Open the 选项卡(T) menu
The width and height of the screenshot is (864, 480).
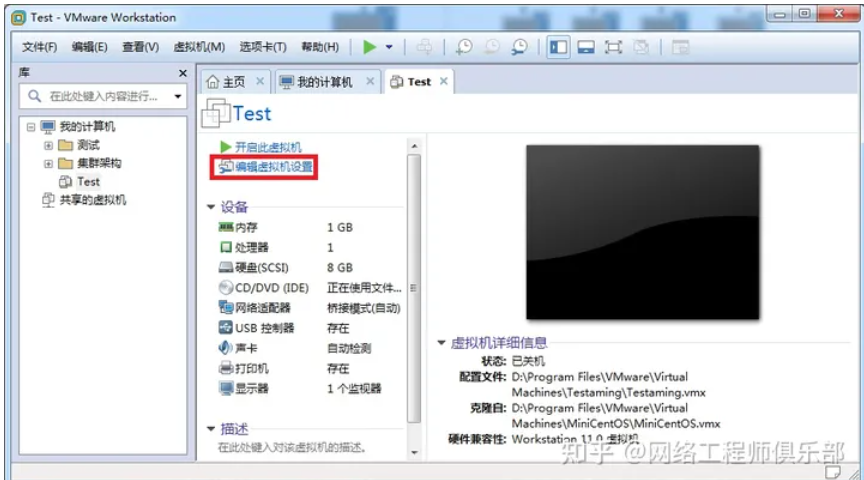[x=263, y=47]
